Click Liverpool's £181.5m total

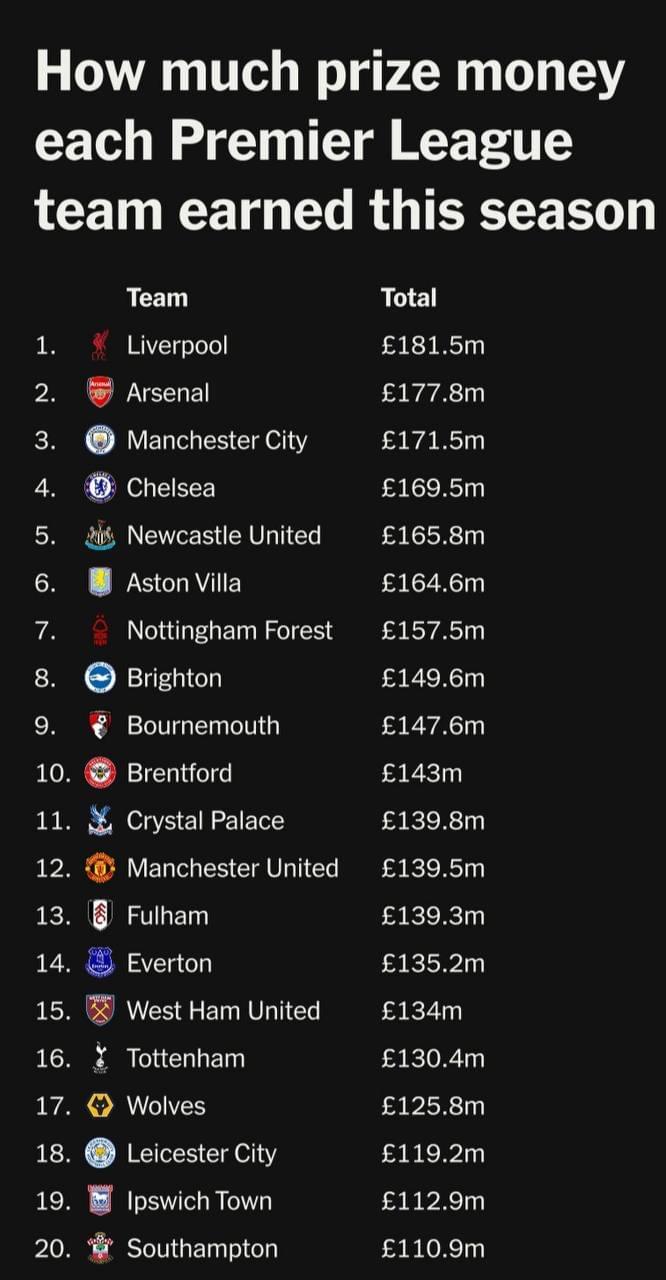(432, 345)
